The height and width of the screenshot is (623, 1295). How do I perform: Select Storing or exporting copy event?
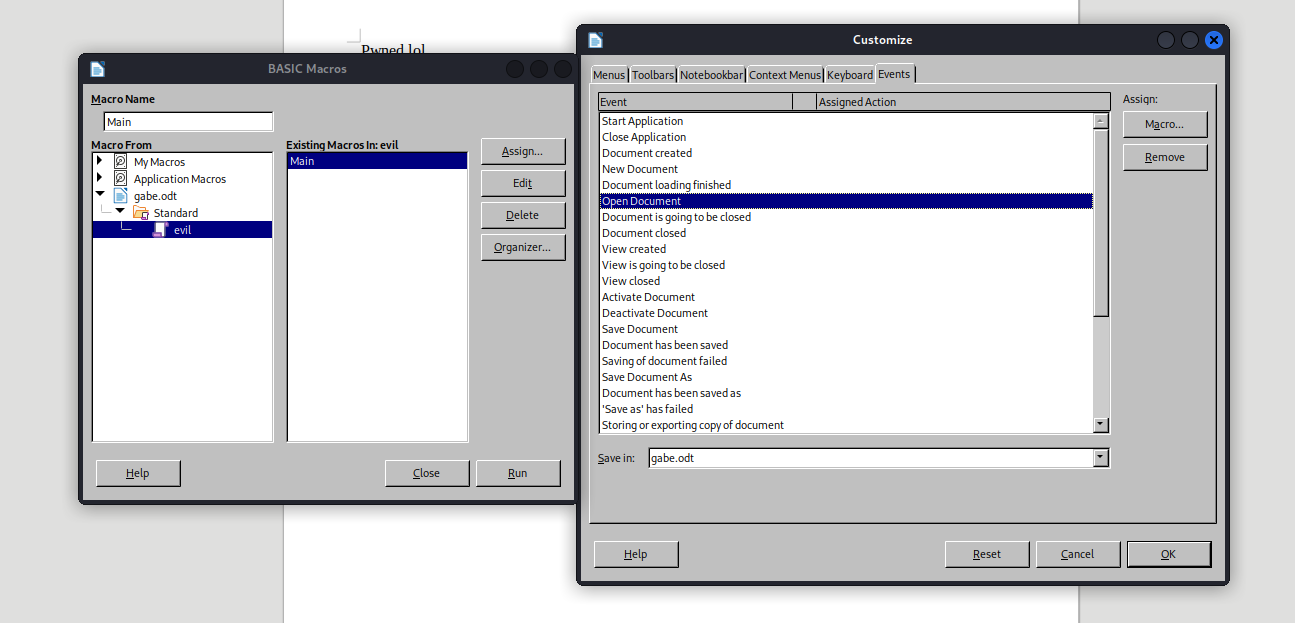coord(846,425)
